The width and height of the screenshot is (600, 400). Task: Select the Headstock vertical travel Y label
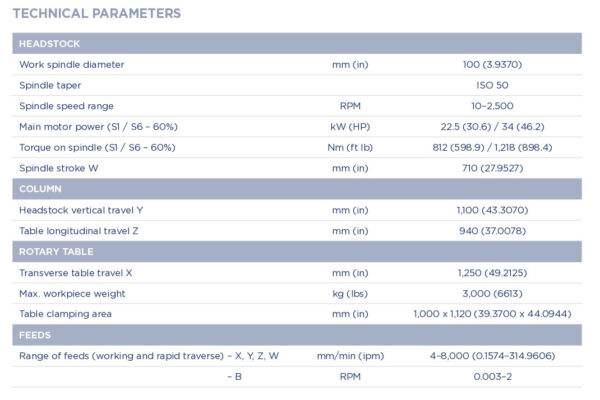pos(82,210)
